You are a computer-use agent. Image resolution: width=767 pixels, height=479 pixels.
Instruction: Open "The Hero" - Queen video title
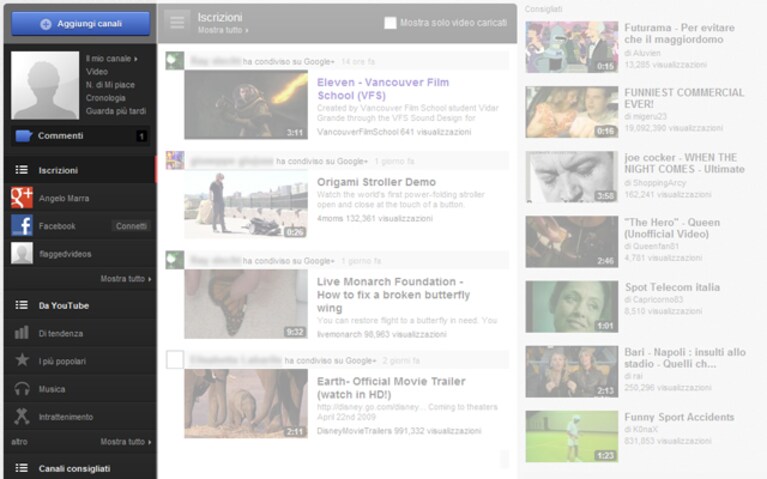(x=672, y=228)
